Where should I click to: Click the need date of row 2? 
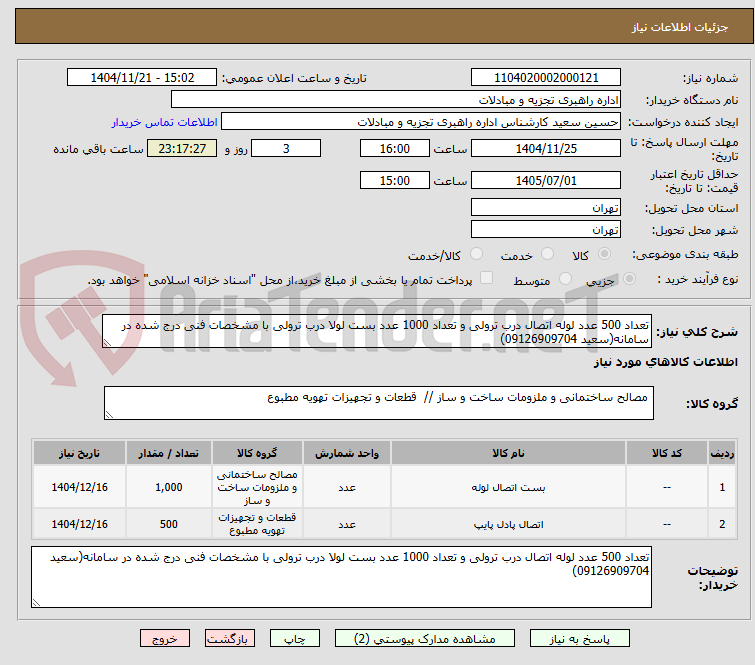tap(79, 524)
